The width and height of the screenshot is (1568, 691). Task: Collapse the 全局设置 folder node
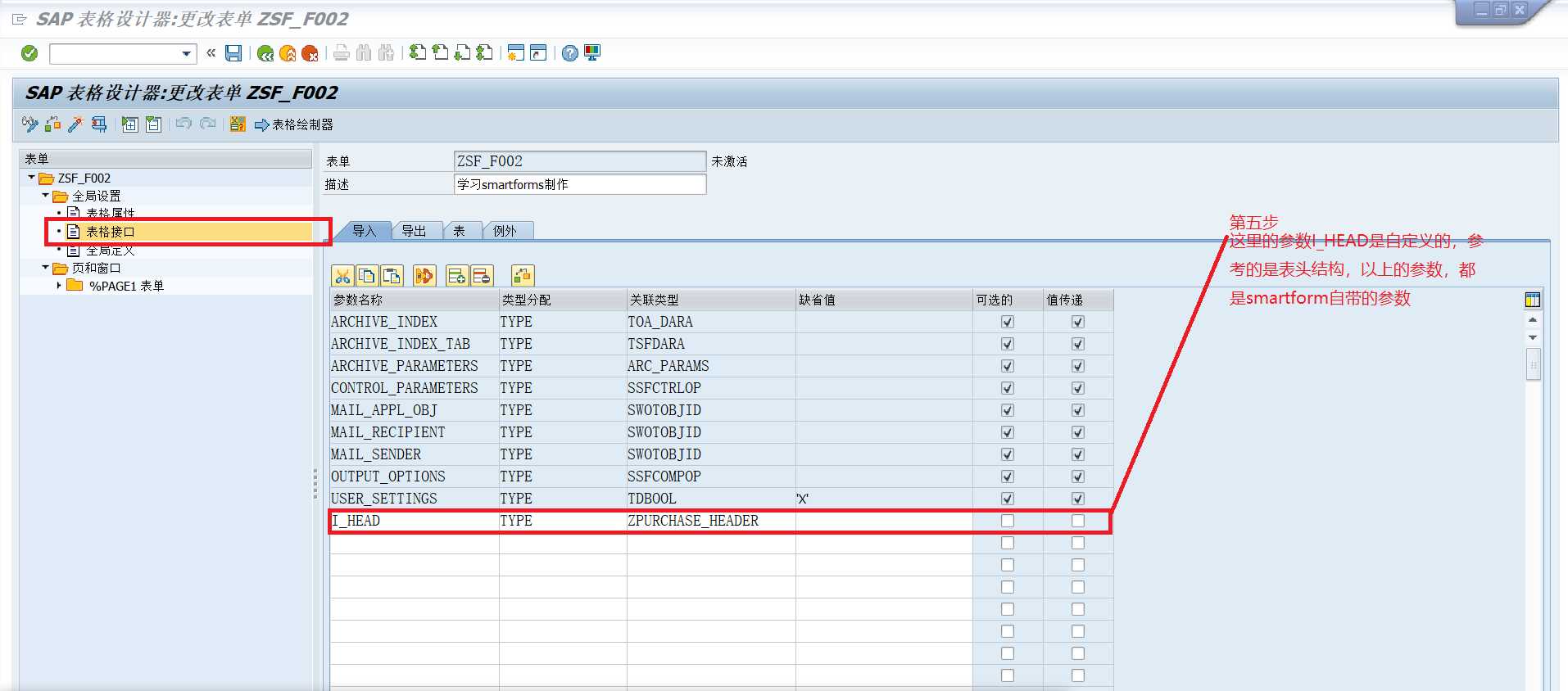tap(45, 195)
